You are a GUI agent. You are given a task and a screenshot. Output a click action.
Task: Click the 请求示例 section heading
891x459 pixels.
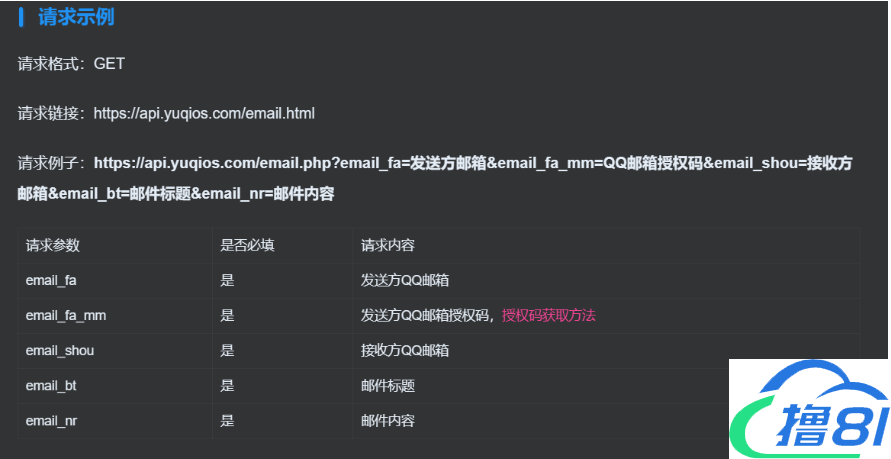point(76,17)
